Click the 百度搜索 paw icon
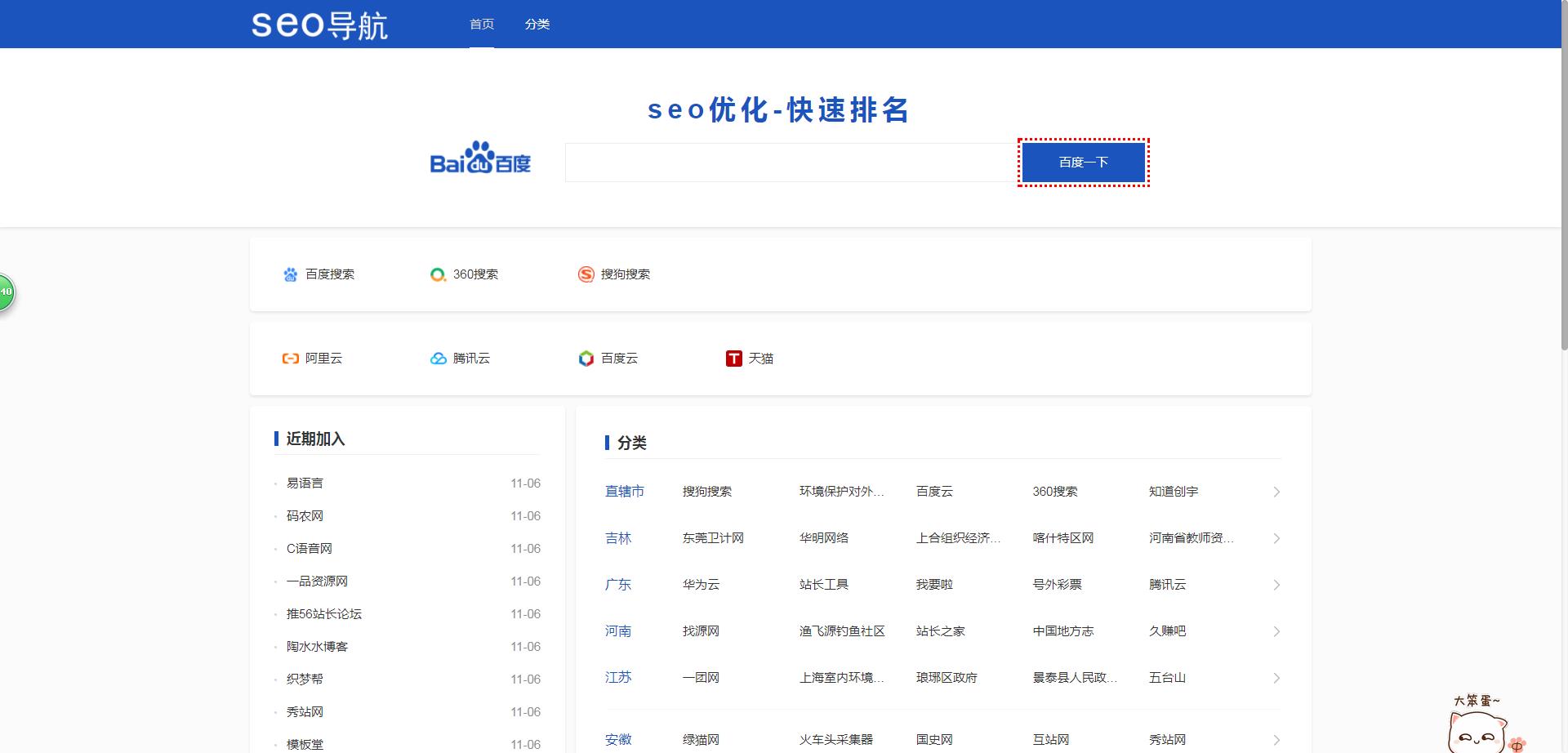The image size is (1568, 753). click(x=291, y=274)
